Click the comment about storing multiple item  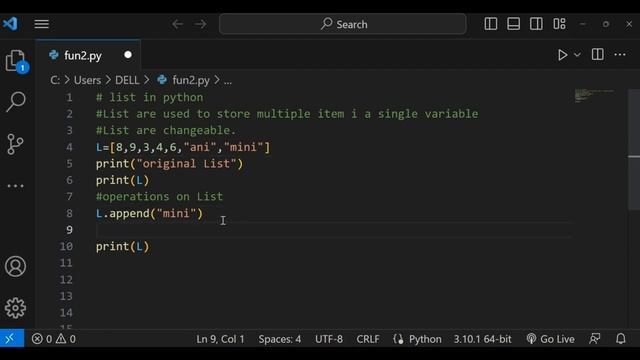point(287,114)
